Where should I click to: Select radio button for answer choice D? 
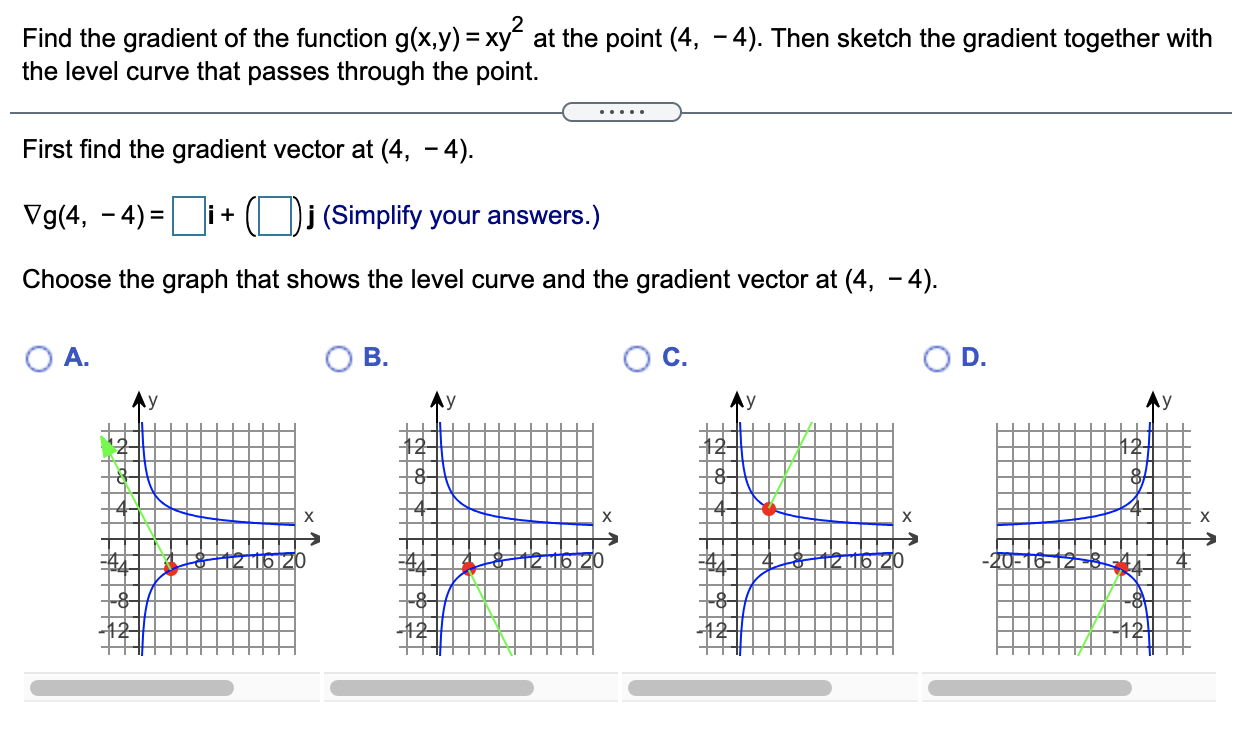[935, 358]
